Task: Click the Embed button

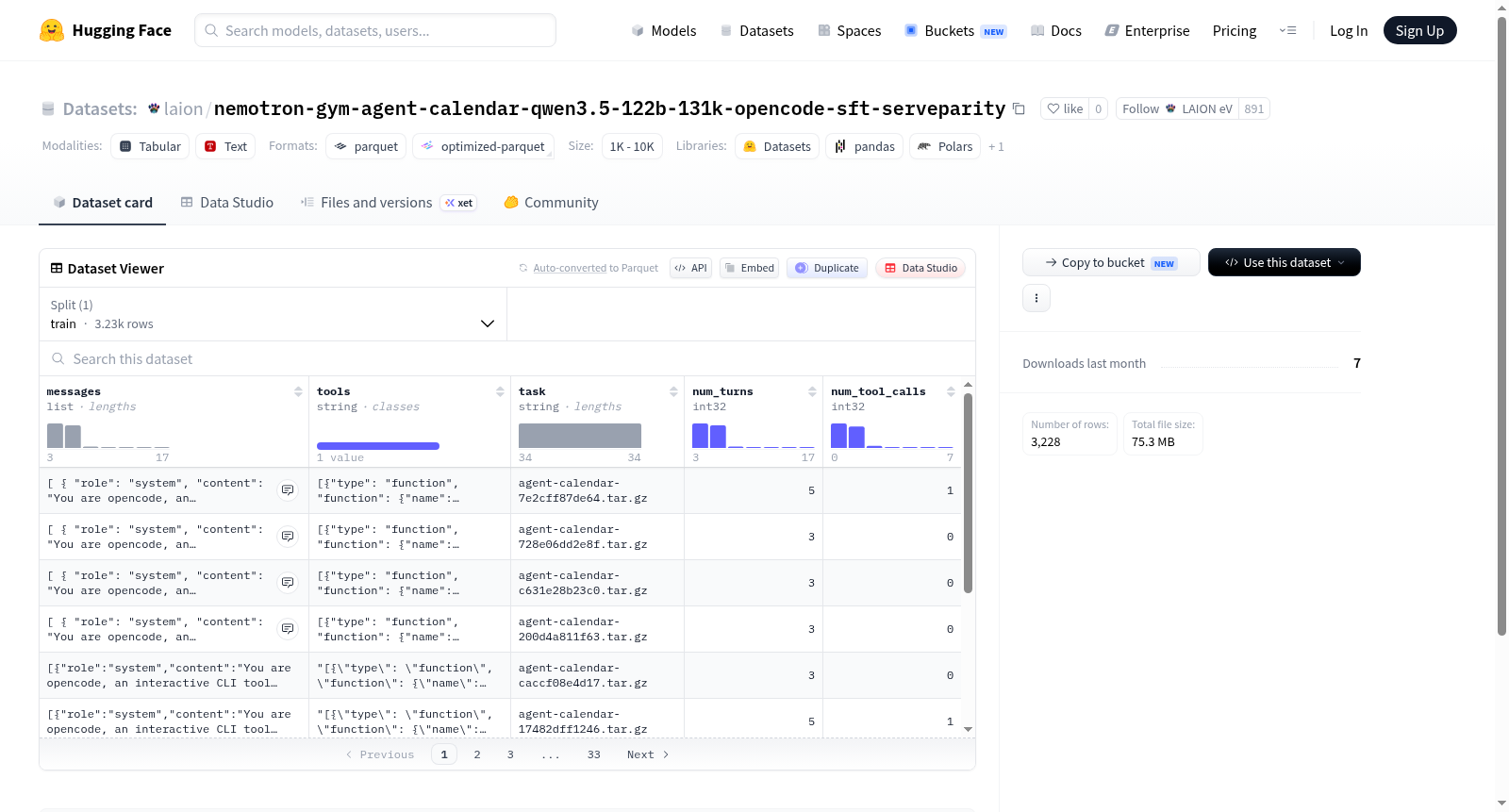Action: click(x=749, y=268)
